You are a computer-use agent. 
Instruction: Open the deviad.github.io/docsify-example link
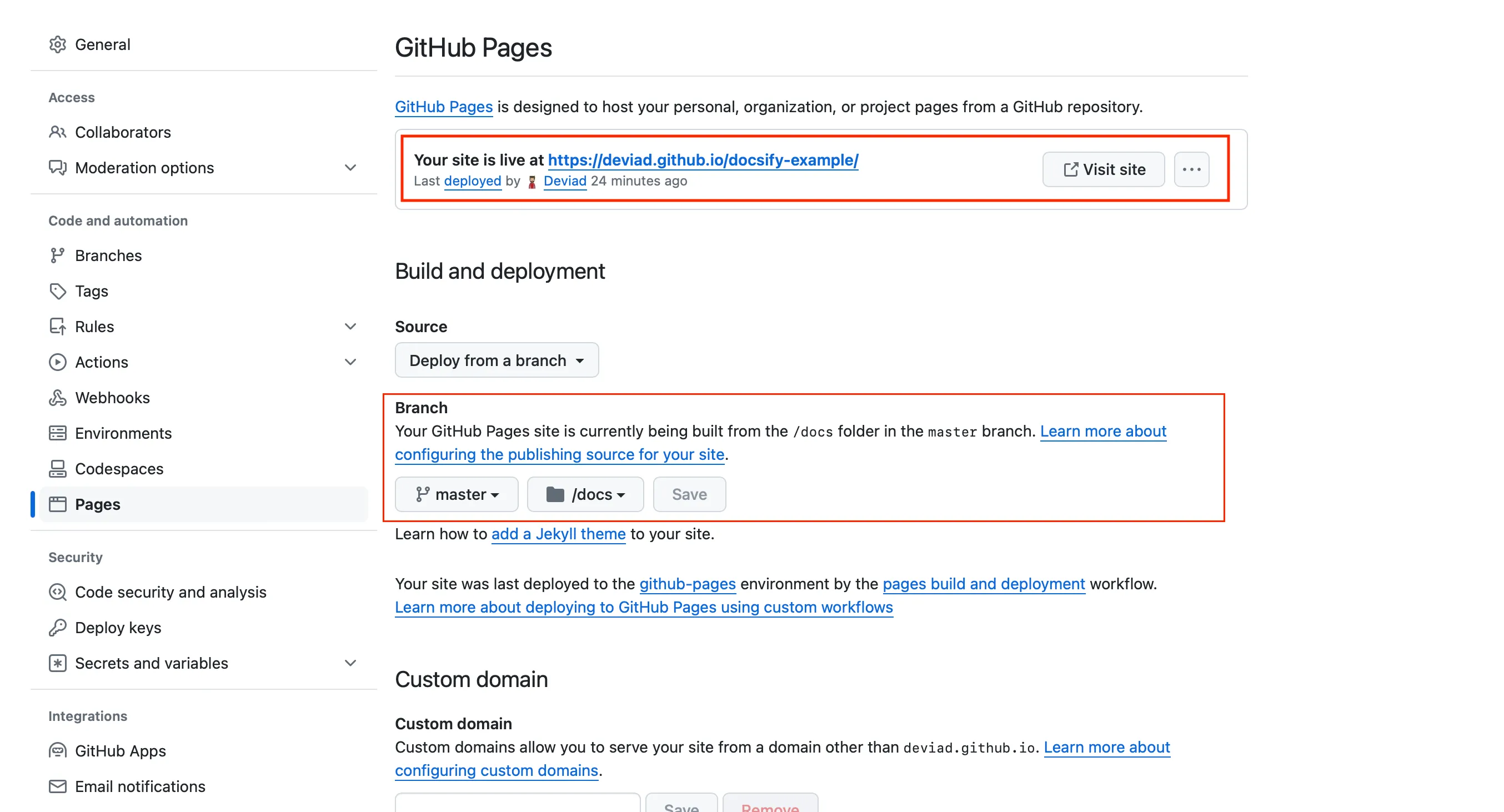tap(703, 160)
